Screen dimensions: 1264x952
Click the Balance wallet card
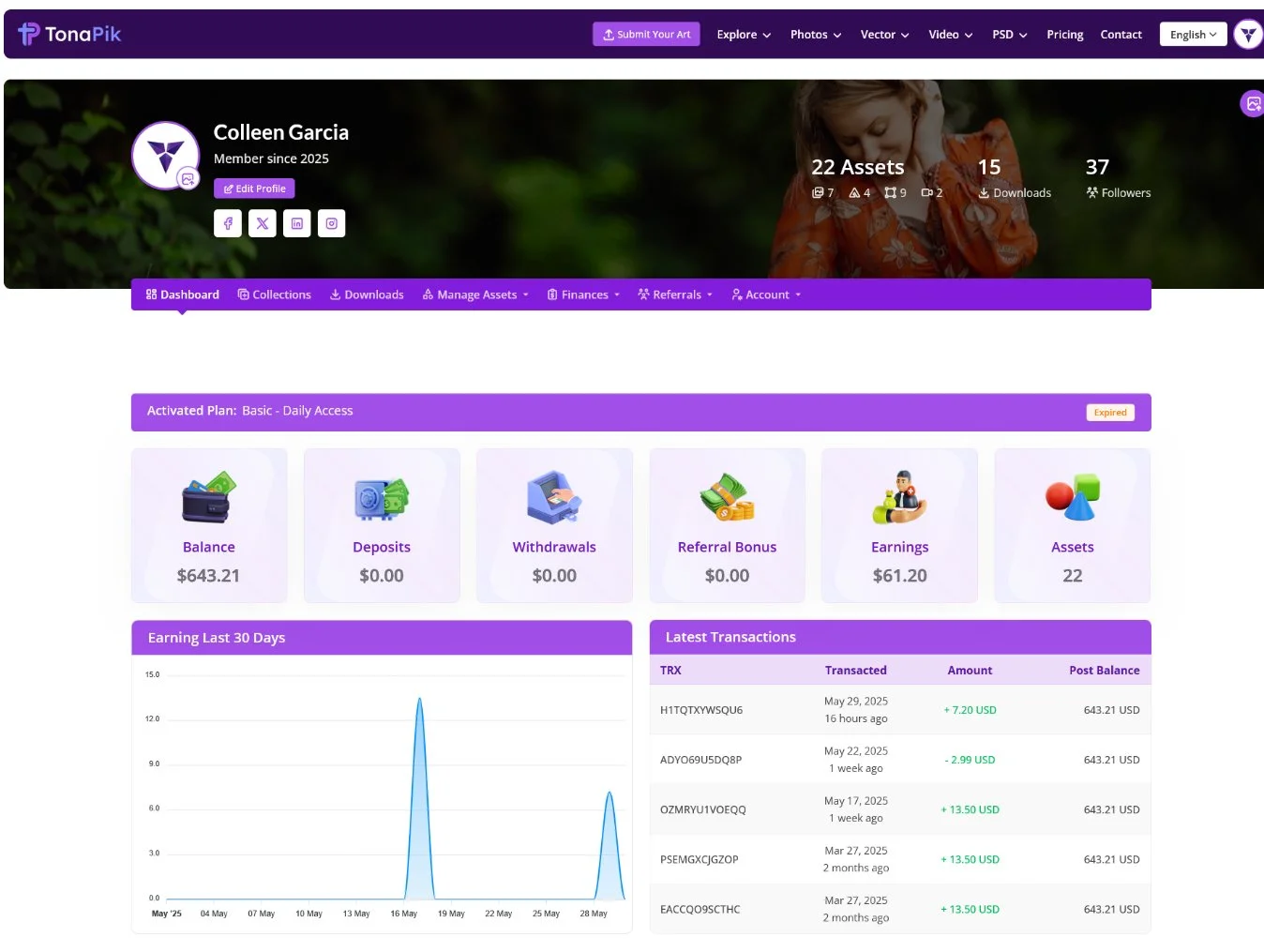(209, 525)
